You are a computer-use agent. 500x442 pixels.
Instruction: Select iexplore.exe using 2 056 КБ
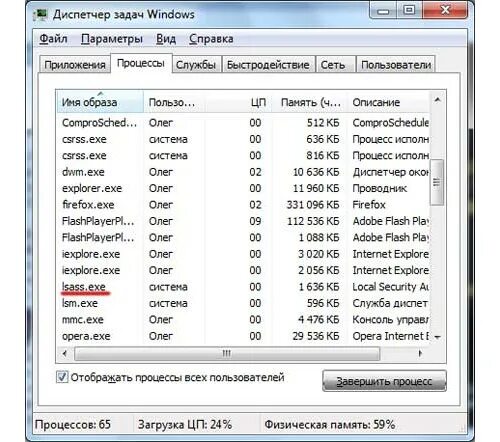243,270
